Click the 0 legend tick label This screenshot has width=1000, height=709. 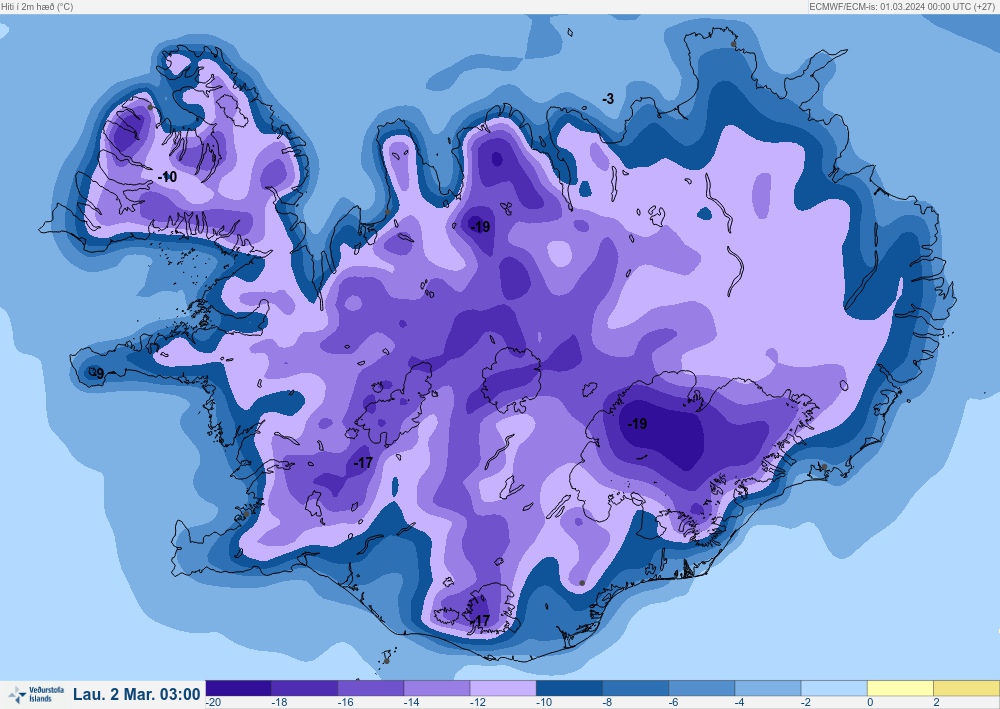(x=870, y=703)
